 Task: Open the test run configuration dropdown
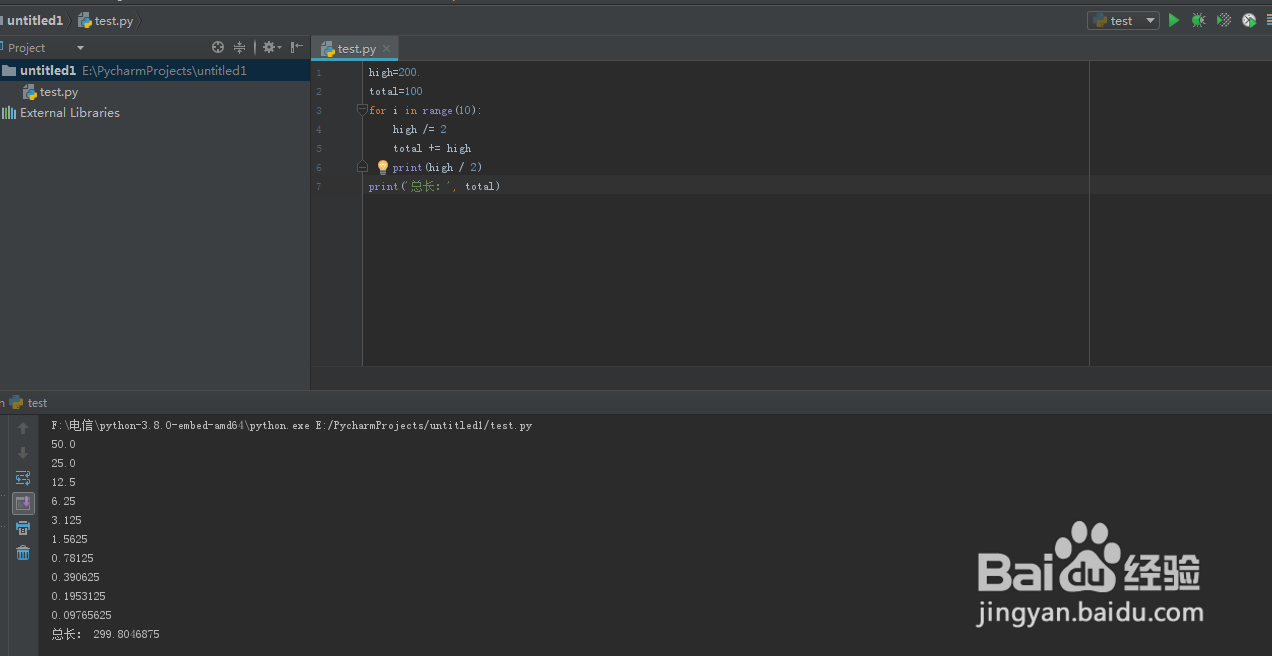(1123, 20)
